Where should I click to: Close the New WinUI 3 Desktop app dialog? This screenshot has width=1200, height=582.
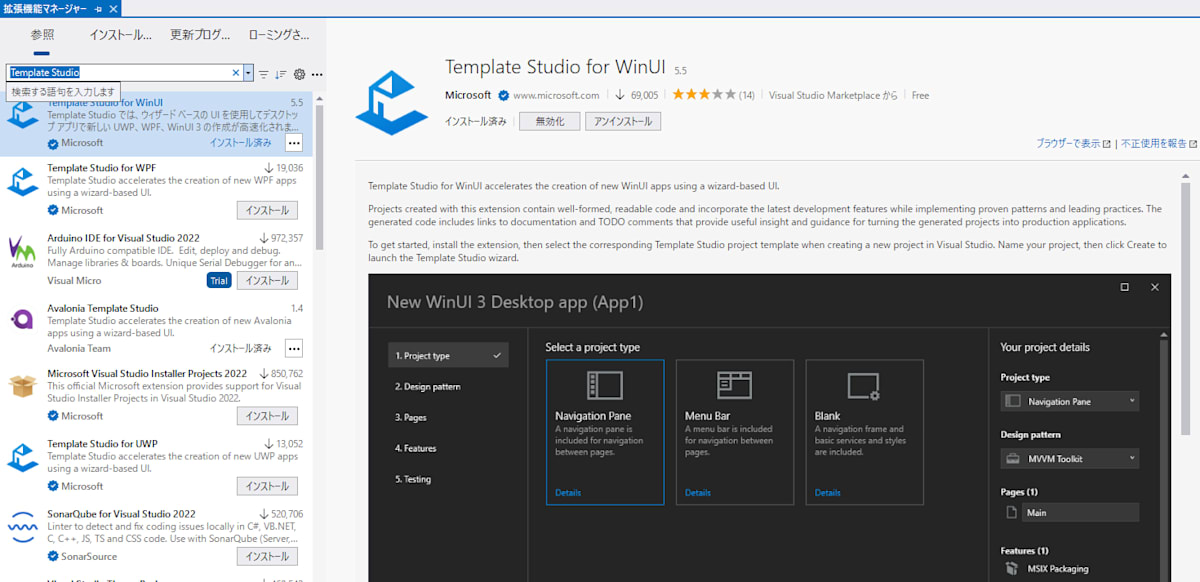pos(1155,287)
